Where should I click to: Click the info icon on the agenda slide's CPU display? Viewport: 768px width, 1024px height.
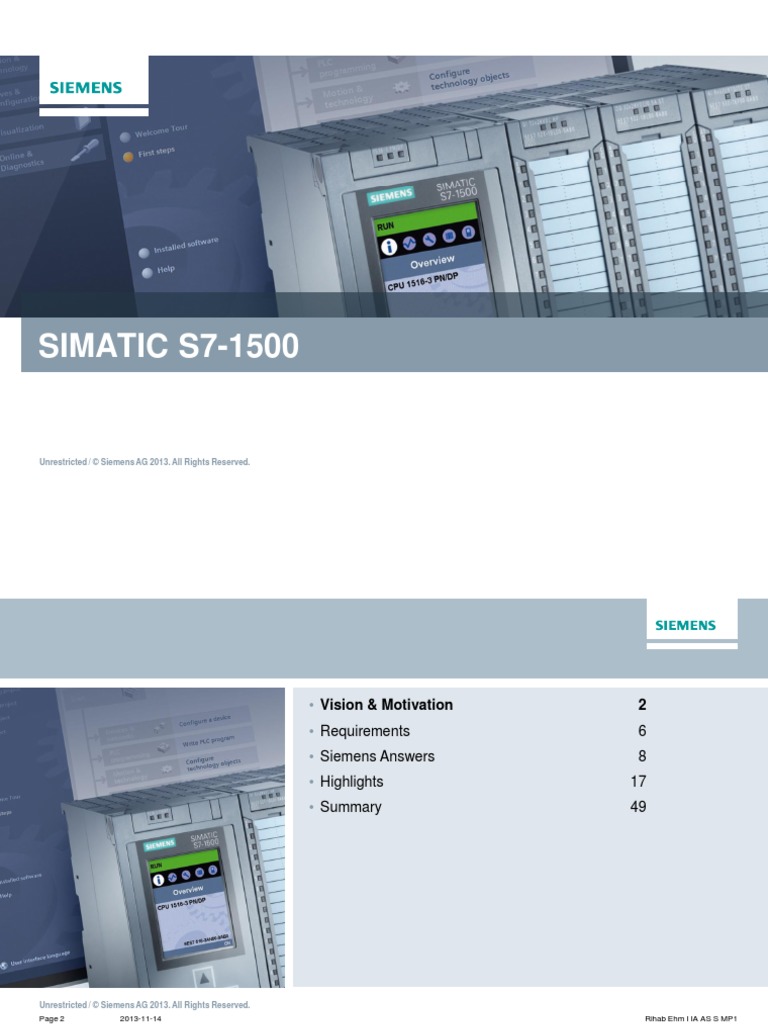coord(158,880)
